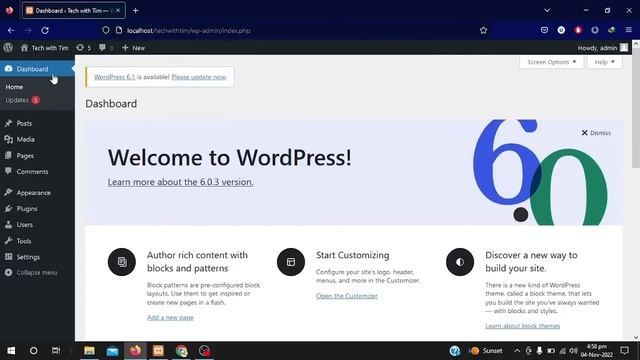Open a new browser tab
This screenshot has width=640, height=360.
(136, 11)
